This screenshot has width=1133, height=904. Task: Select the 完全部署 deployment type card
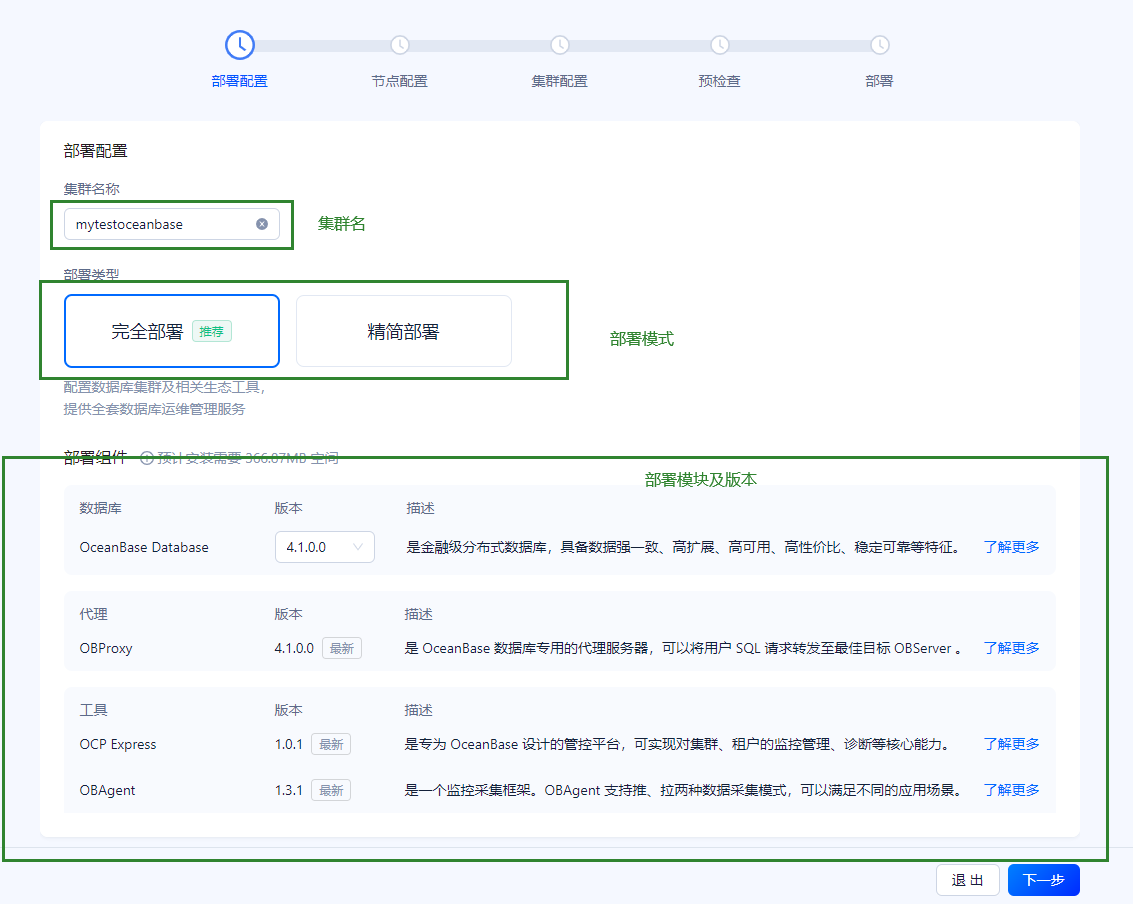(172, 331)
